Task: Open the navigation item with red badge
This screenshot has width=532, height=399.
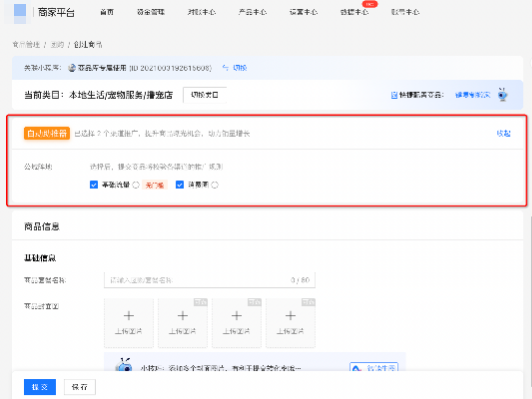Action: click(354, 12)
